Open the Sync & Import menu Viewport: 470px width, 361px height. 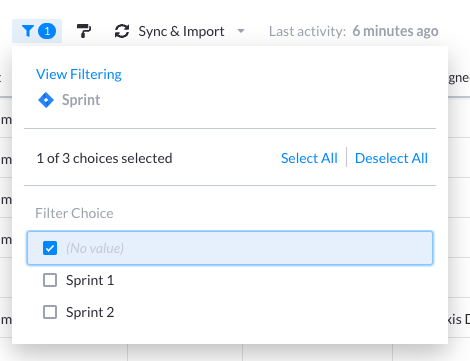(181, 31)
